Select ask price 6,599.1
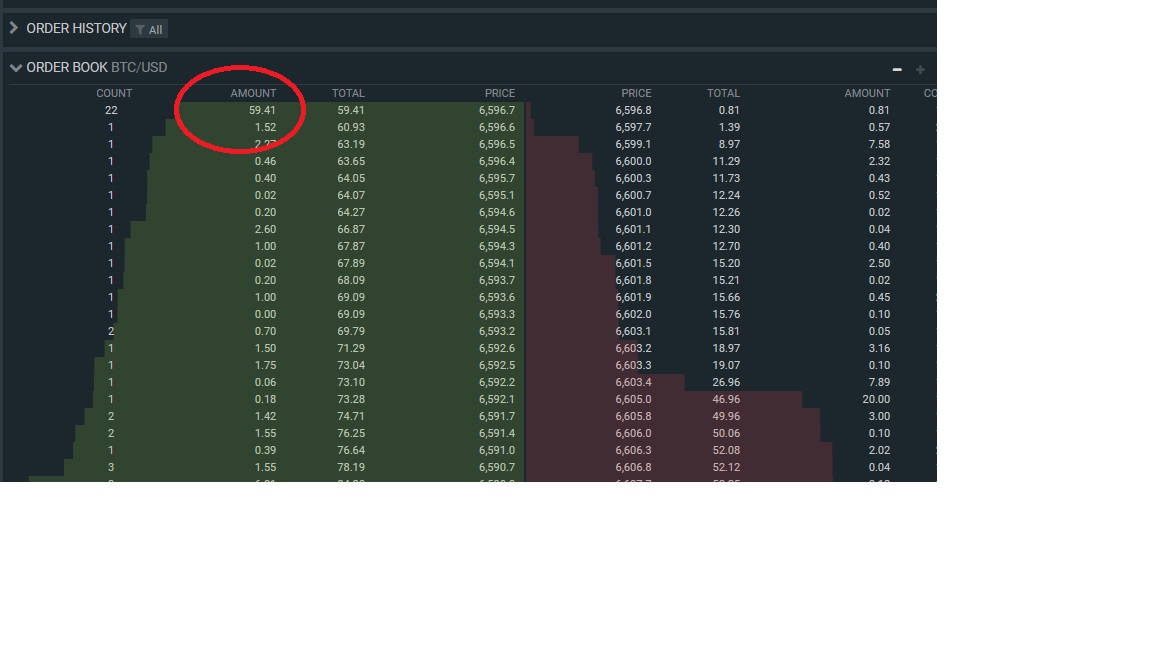This screenshot has width=1152, height=648. click(633, 144)
